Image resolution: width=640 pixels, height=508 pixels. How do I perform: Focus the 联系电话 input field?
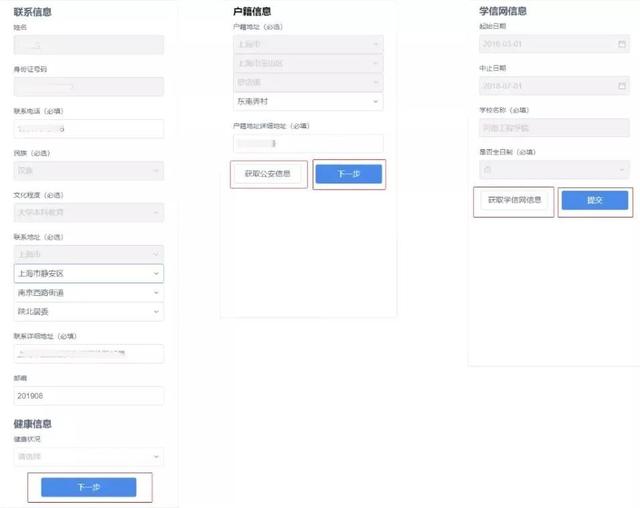pyautogui.click(x=89, y=129)
